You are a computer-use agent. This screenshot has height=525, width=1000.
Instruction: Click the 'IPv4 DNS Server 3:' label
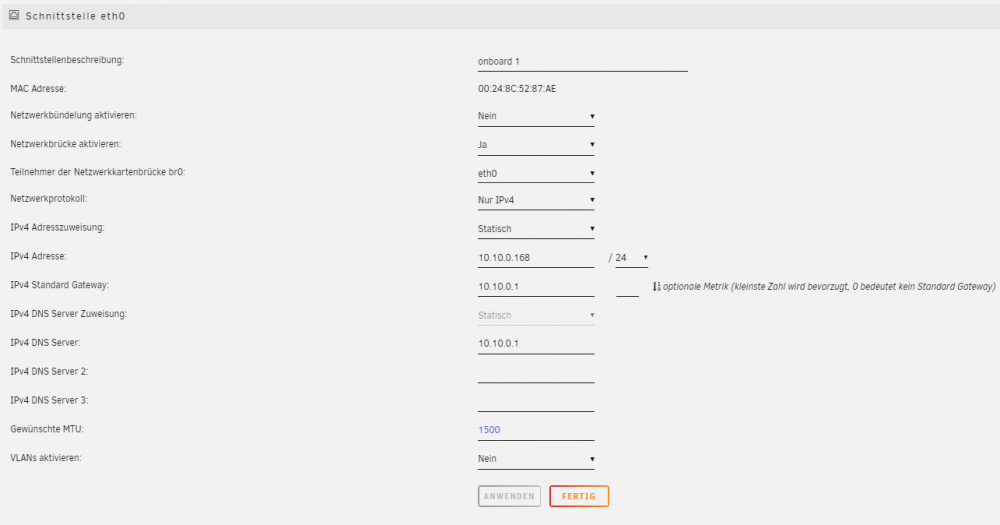[49, 401]
